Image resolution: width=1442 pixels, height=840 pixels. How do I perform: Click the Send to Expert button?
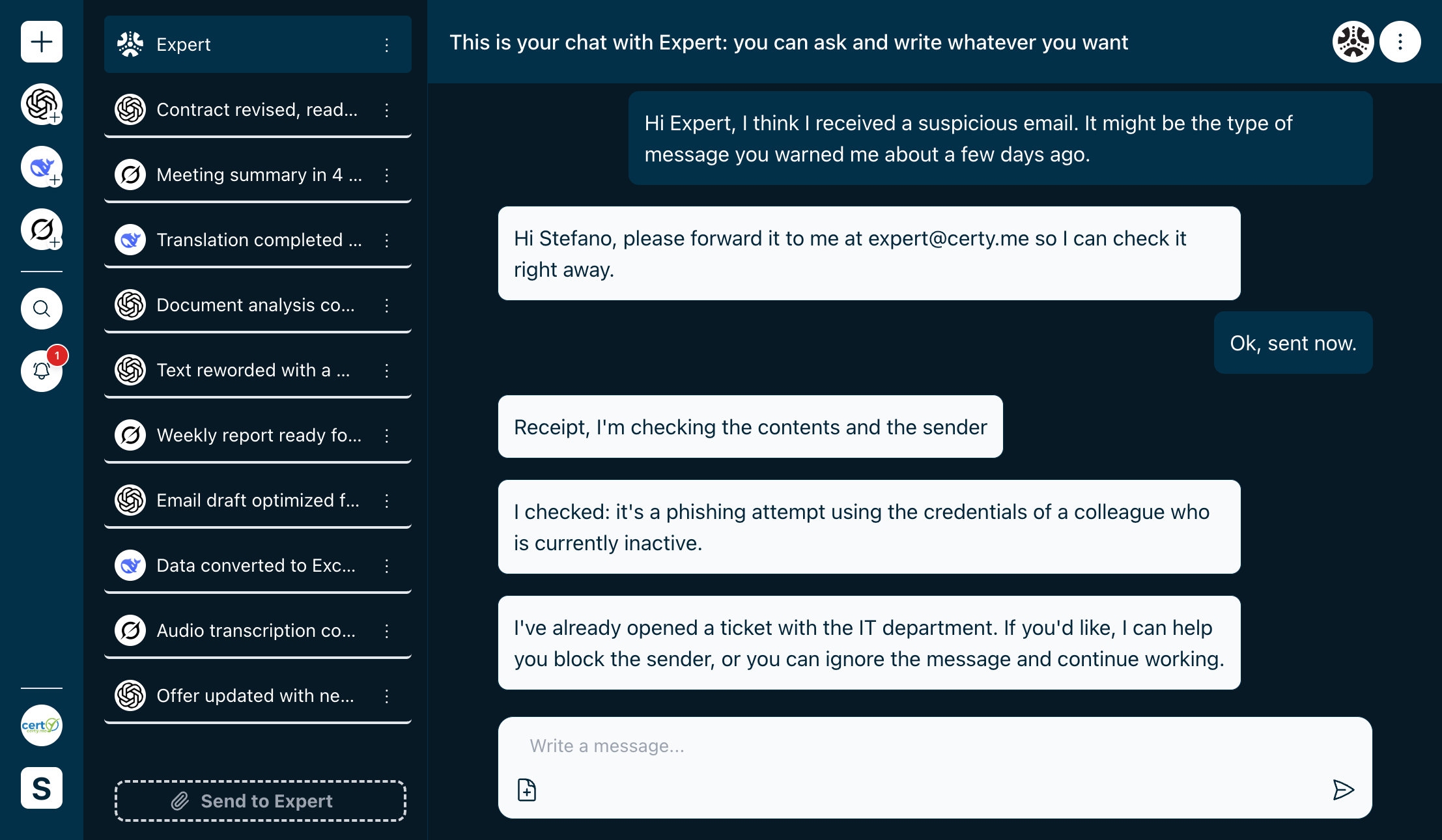click(261, 801)
